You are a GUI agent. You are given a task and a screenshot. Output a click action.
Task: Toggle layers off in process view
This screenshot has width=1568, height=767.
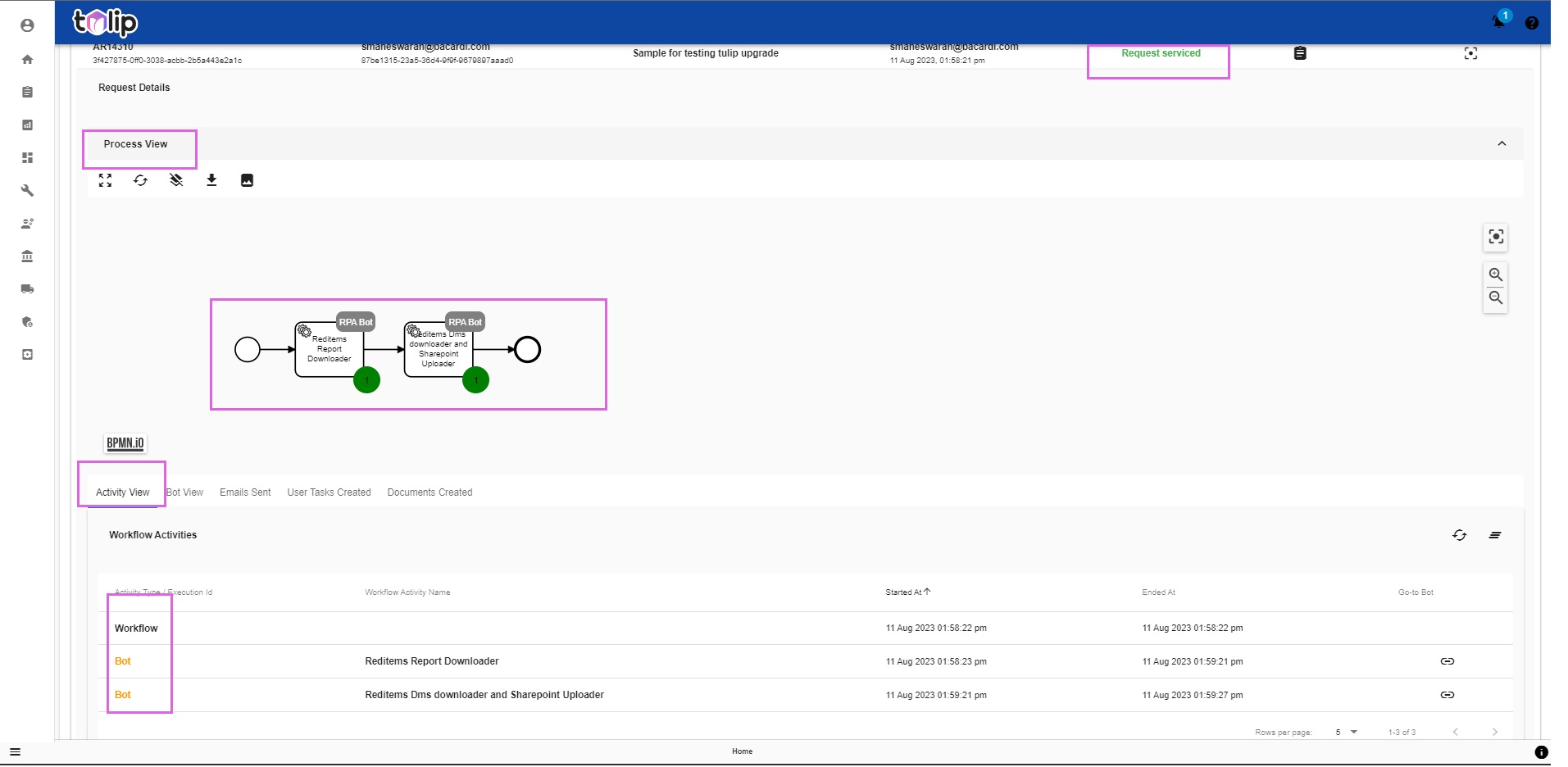click(x=176, y=180)
